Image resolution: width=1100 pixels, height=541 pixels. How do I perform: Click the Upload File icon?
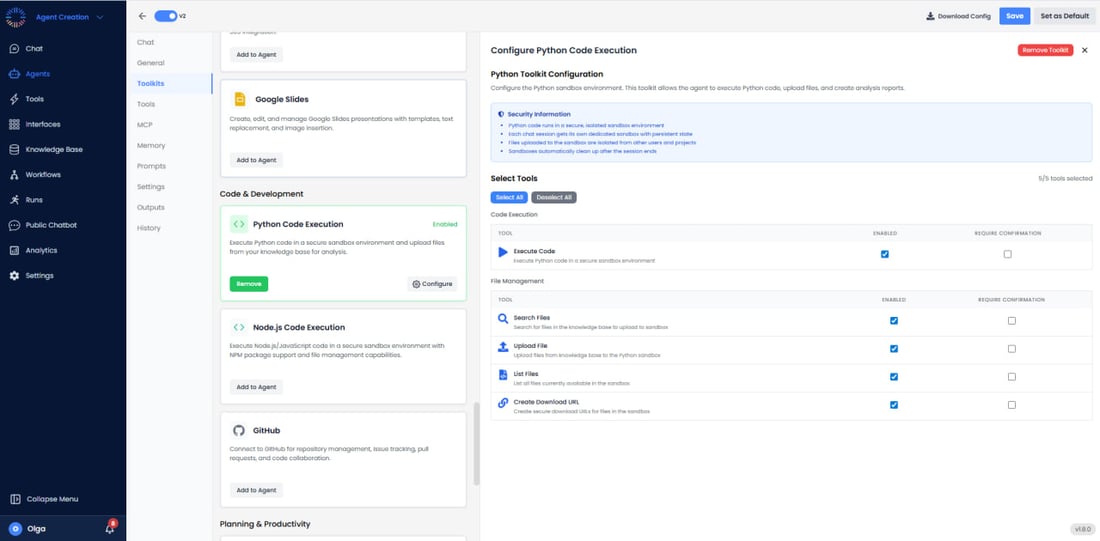click(x=503, y=347)
